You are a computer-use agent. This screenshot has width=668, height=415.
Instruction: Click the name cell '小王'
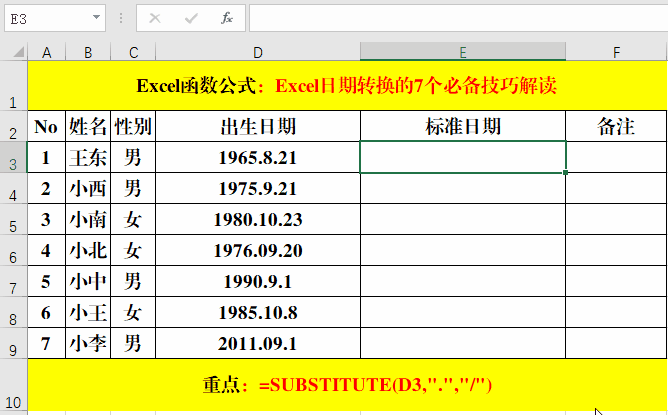[88, 313]
